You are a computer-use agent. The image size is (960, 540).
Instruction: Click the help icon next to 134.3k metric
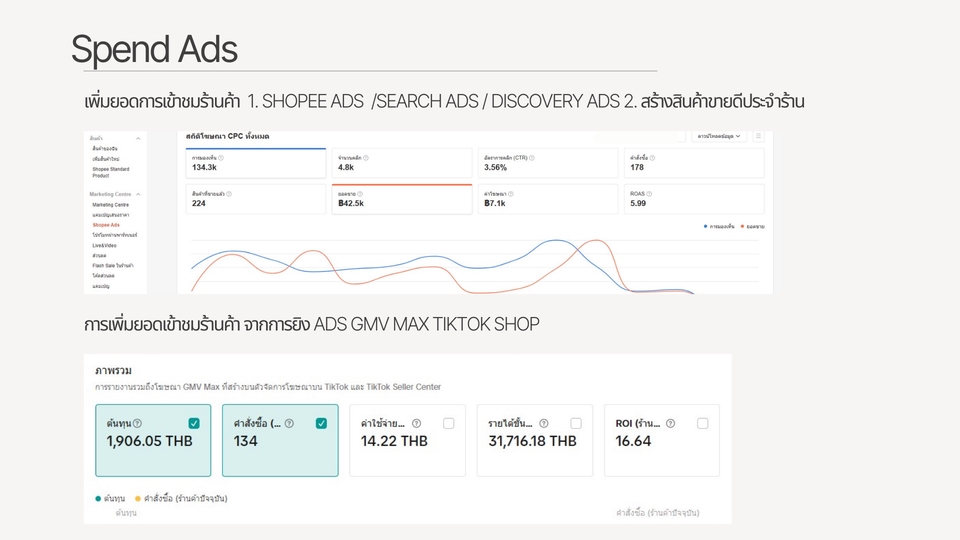point(221,158)
